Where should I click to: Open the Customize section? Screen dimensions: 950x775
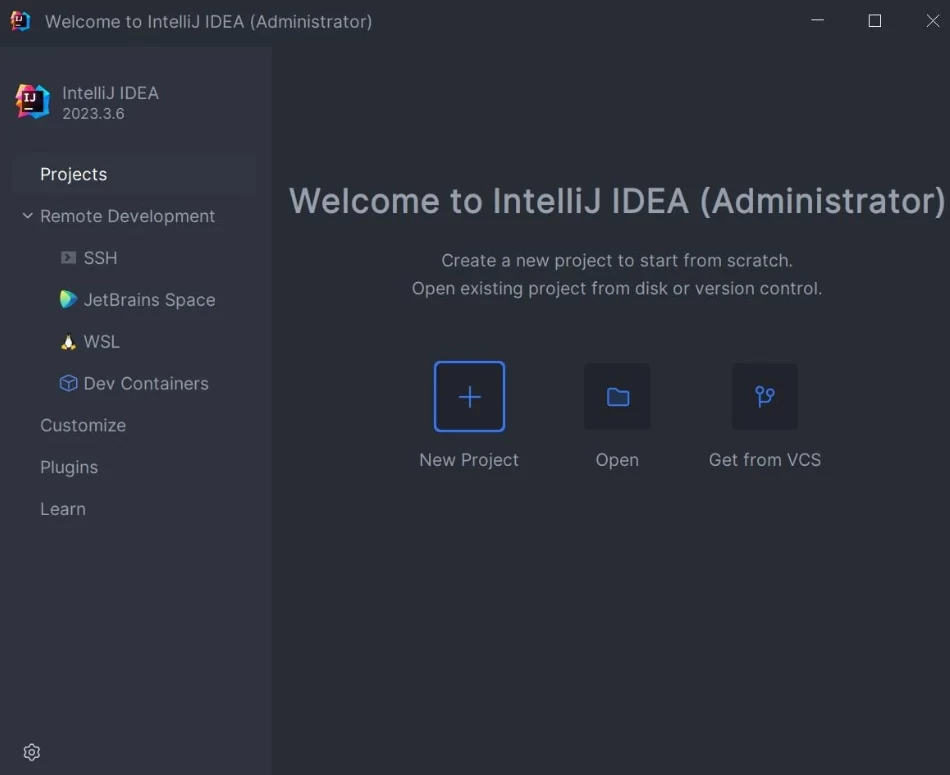(x=83, y=426)
